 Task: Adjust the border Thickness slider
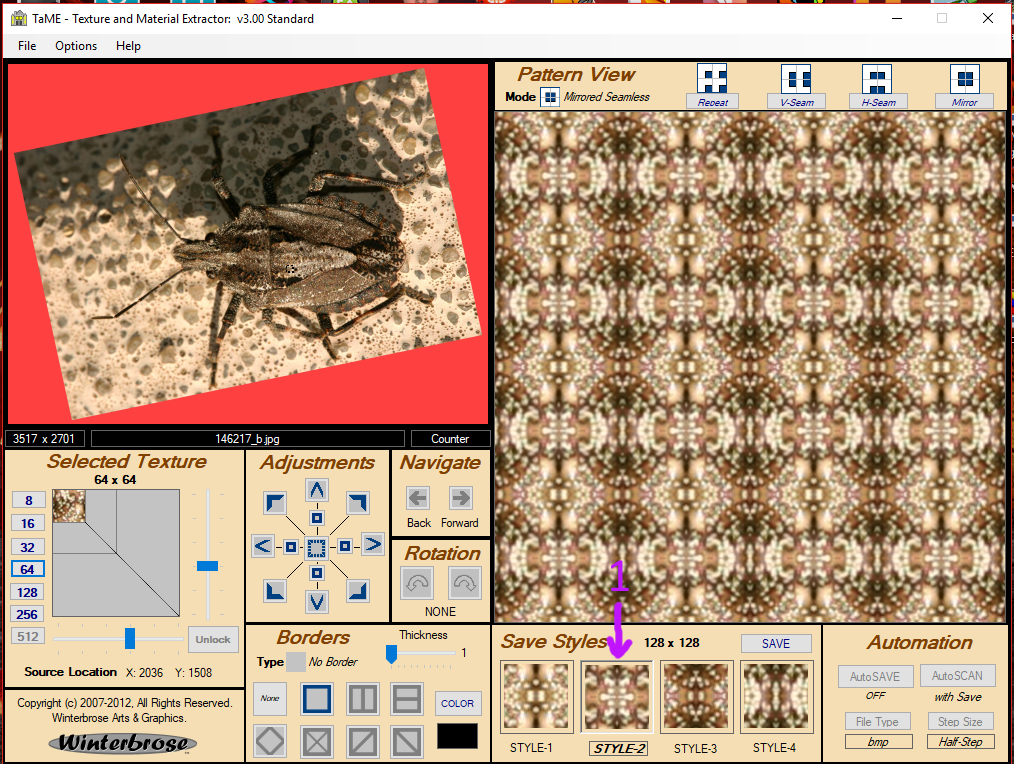click(391, 654)
